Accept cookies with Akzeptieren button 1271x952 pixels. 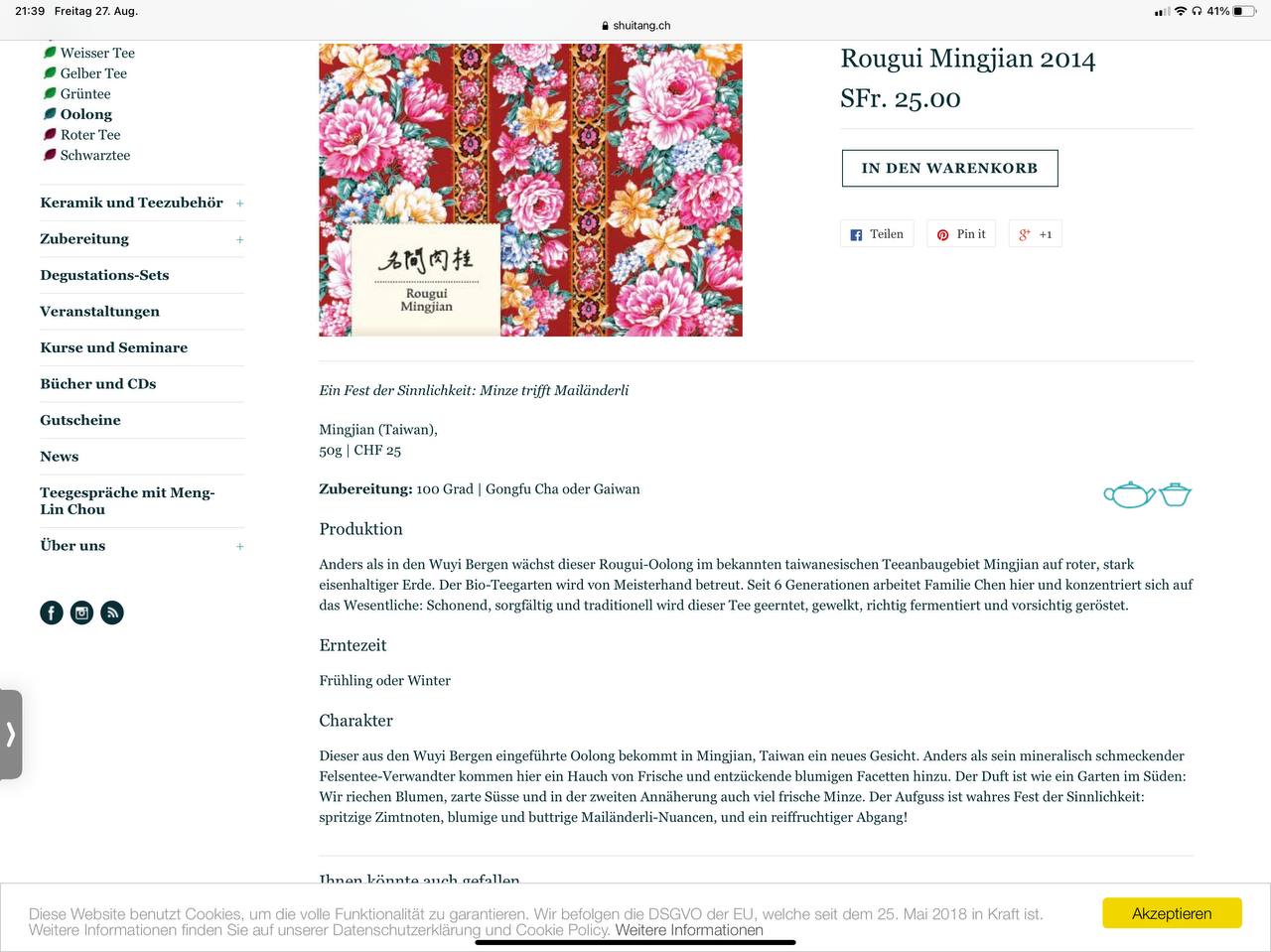coord(1172,913)
